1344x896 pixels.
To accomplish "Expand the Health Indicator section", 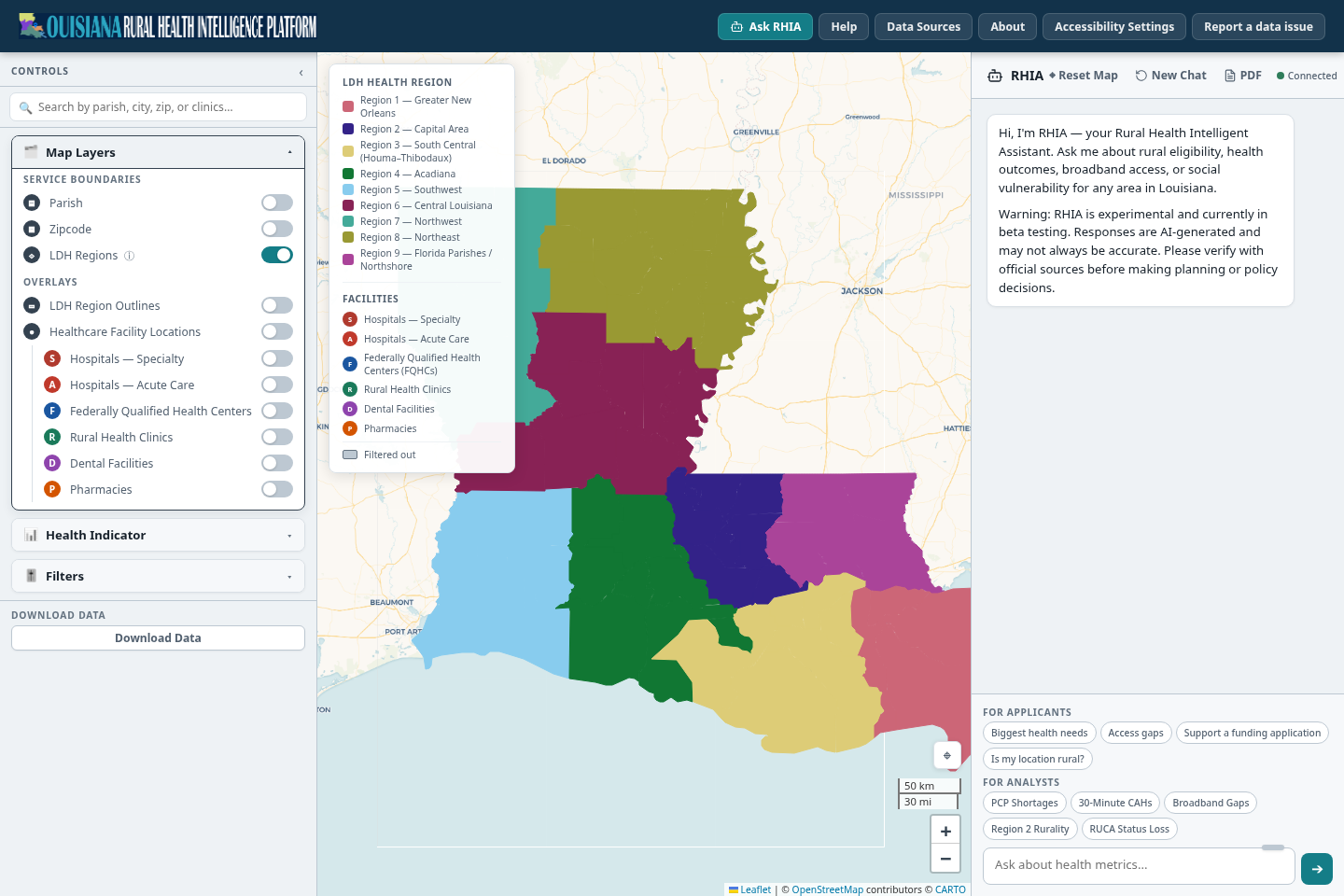I will point(159,535).
